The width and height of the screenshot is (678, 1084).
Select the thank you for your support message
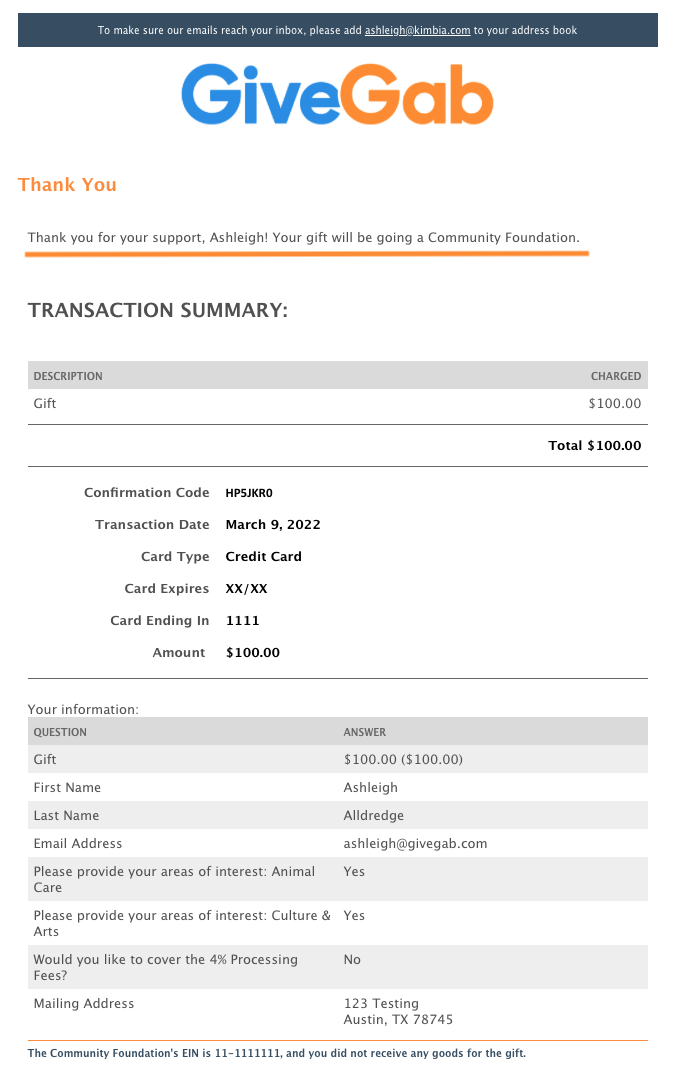(x=303, y=238)
